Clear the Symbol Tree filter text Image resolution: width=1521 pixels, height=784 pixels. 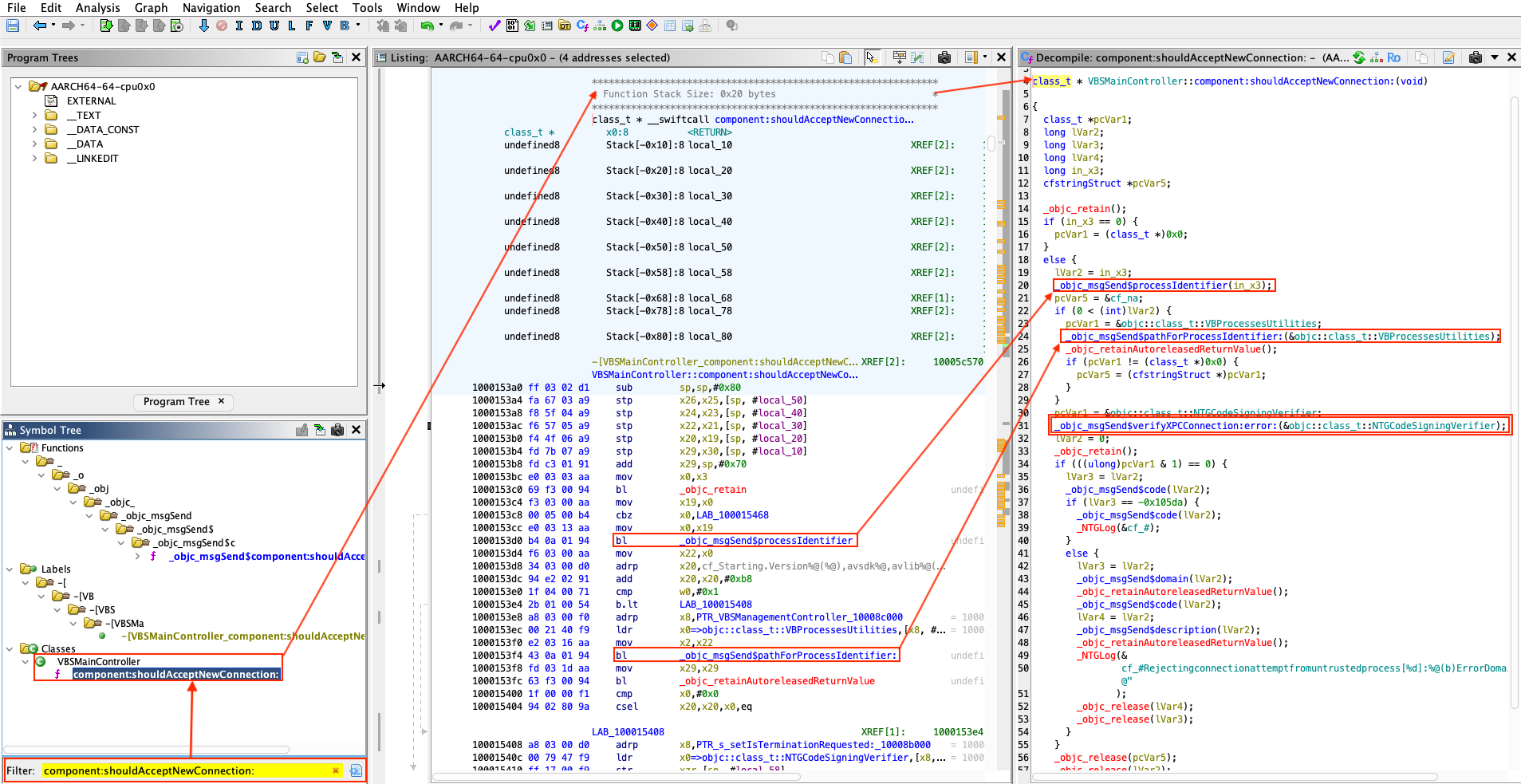click(x=336, y=770)
